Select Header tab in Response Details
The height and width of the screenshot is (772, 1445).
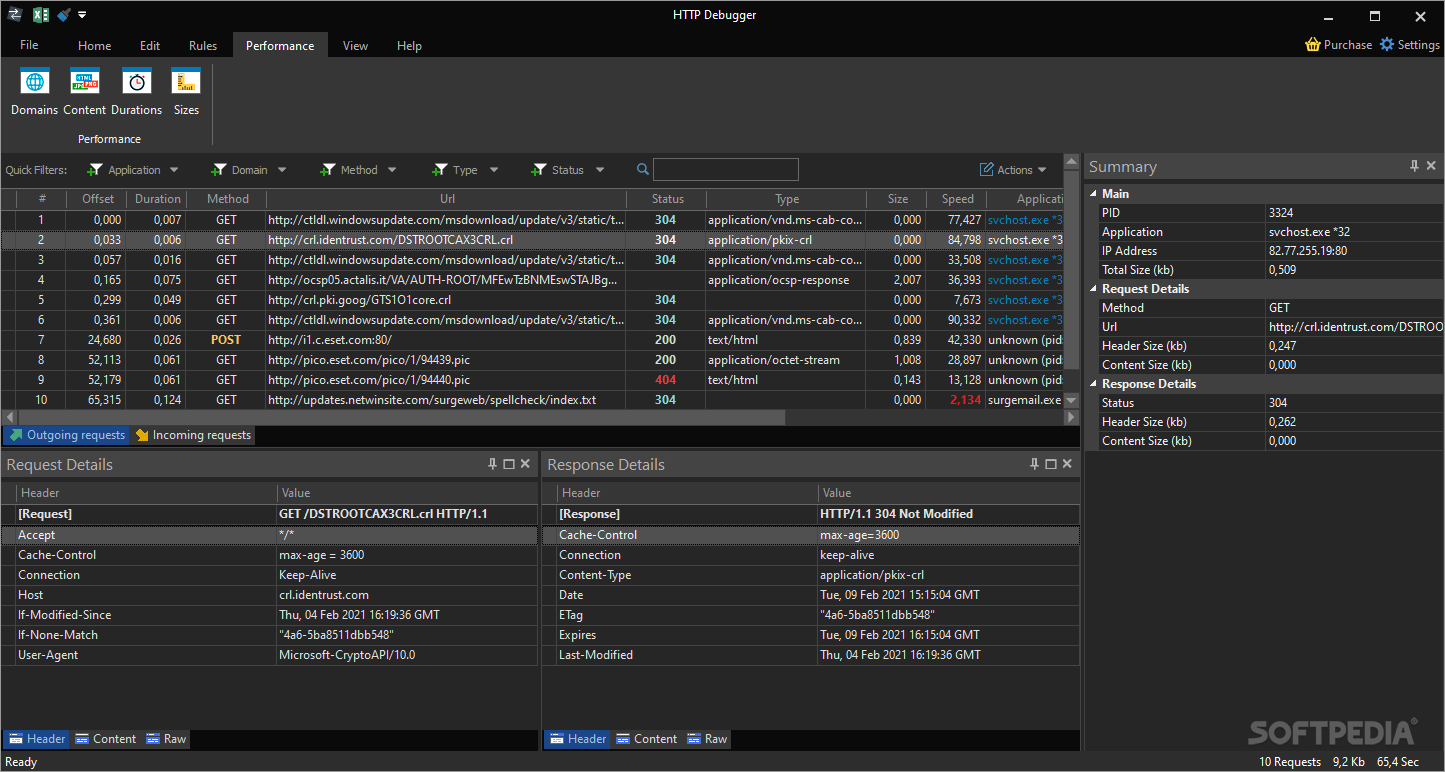[578, 739]
